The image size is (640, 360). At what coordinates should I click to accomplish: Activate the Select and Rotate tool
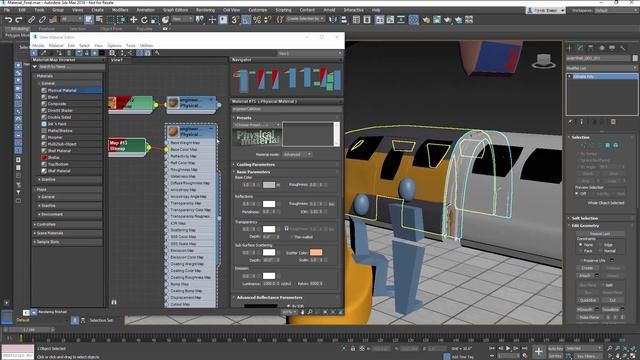tap(144, 20)
